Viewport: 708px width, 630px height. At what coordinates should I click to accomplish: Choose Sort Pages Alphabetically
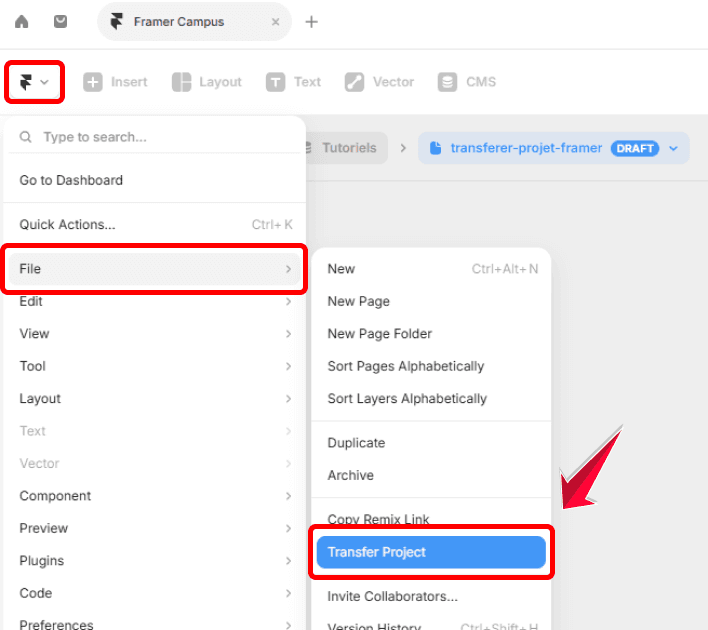pos(431,366)
